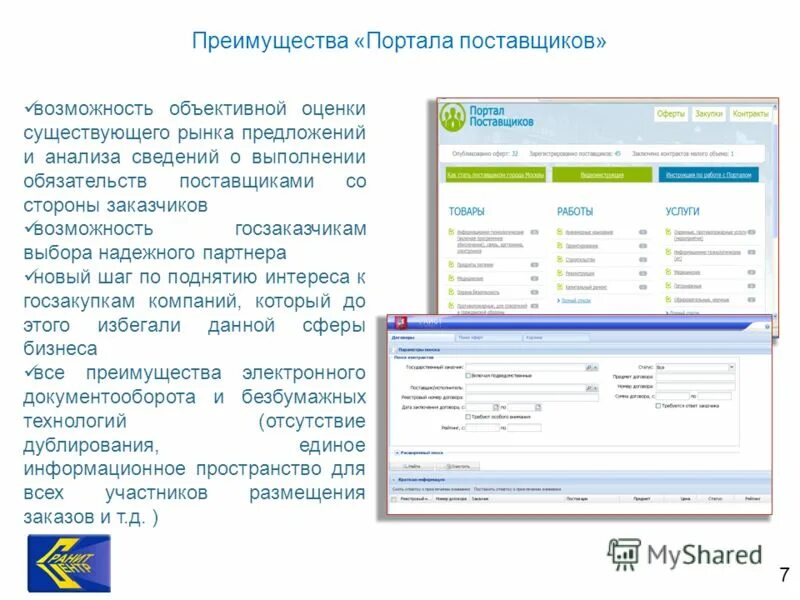Click the 'Государственный заказчик' input field
This screenshot has width=800, height=600.
(526, 367)
